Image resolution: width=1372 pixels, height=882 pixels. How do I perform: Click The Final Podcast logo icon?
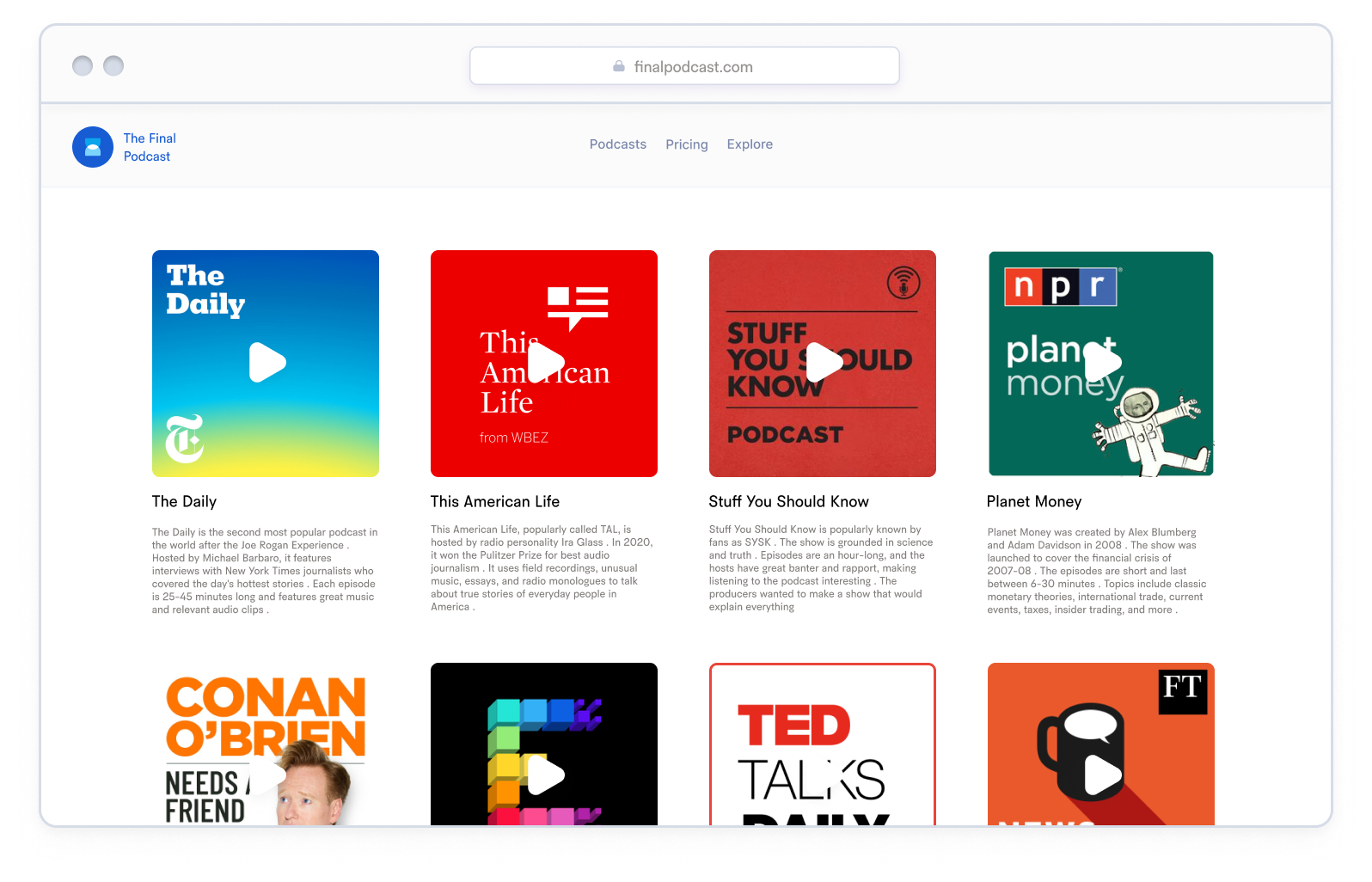(93, 147)
